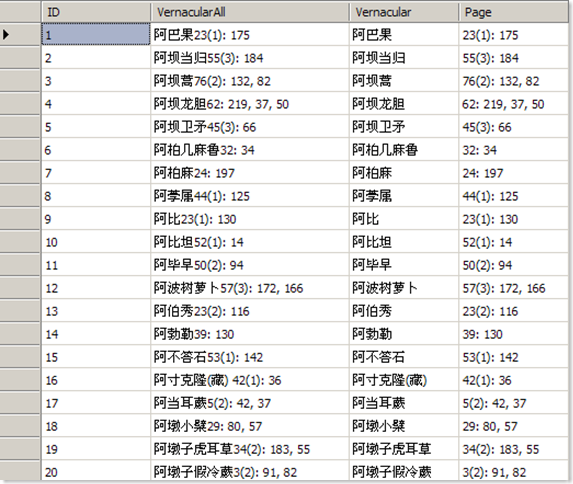Click Vernacular cell '阿波树萝卜'
This screenshot has width=573, height=484.
click(x=404, y=288)
